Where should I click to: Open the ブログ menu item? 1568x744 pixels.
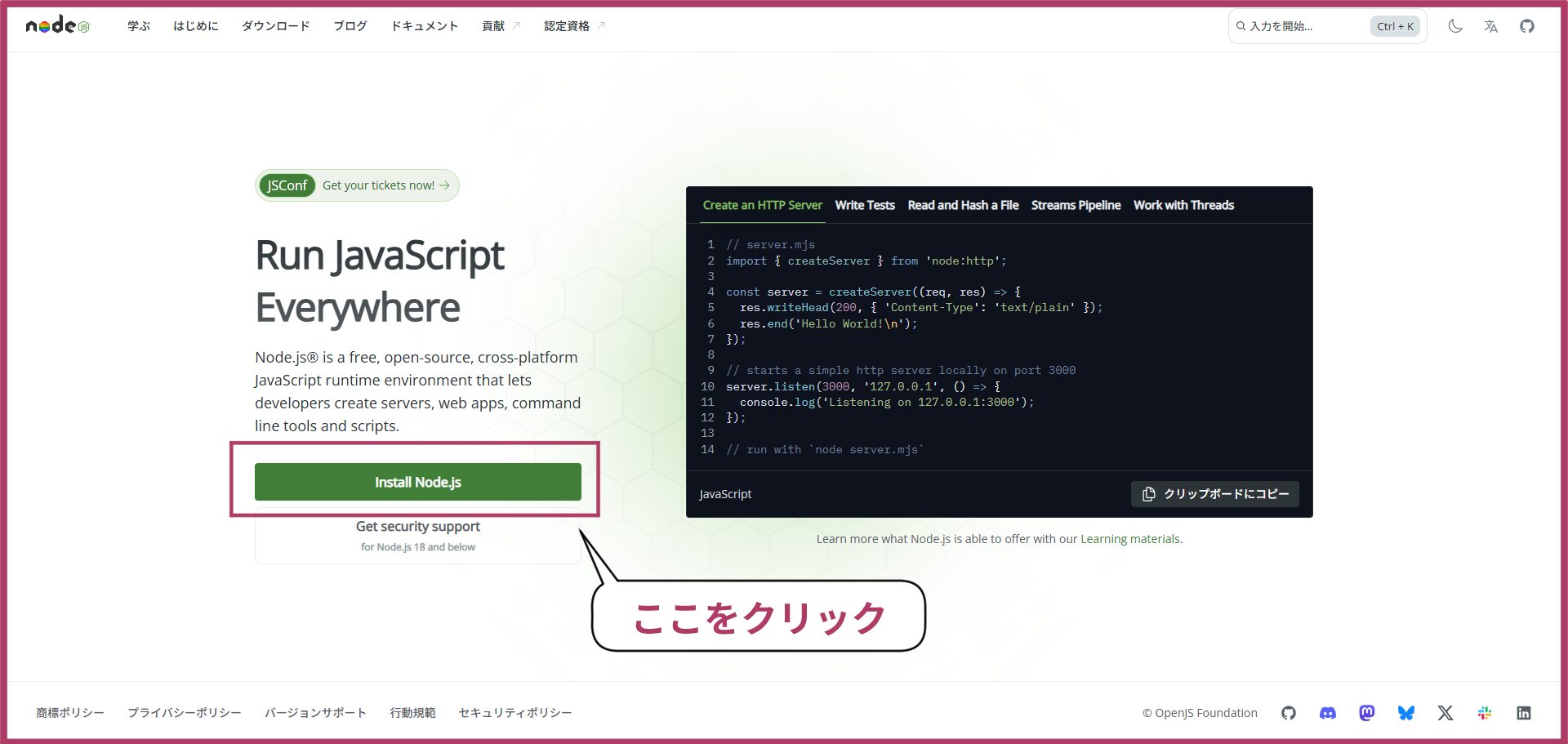[350, 26]
